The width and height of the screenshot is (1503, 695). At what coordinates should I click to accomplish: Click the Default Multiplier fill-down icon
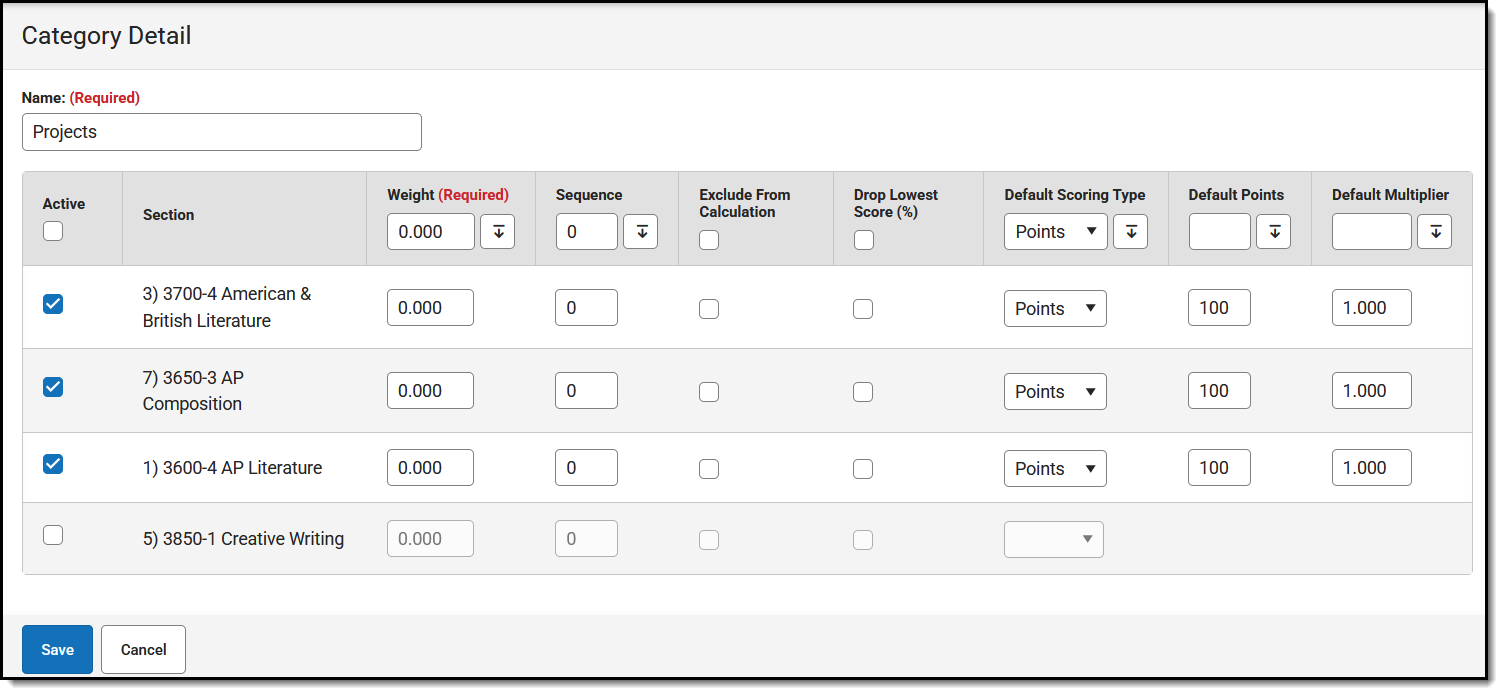[1434, 232]
